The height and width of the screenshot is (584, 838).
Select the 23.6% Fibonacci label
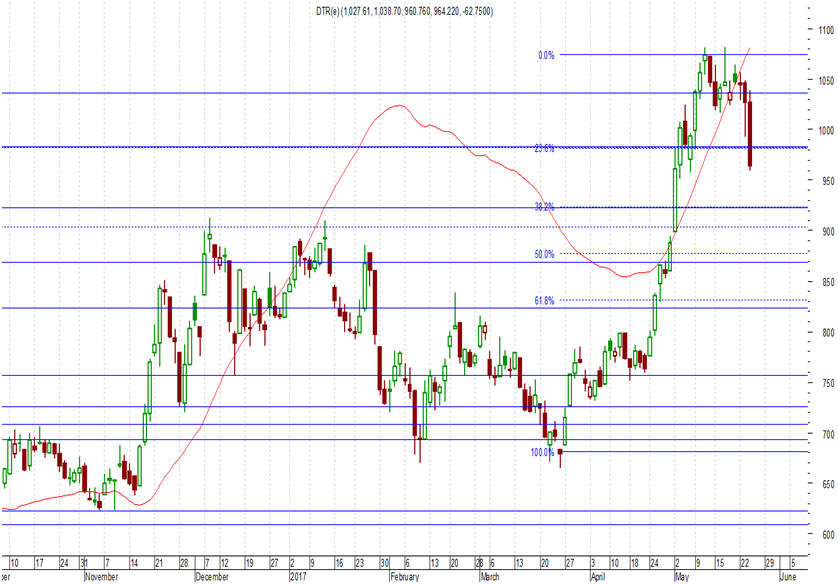(544, 149)
